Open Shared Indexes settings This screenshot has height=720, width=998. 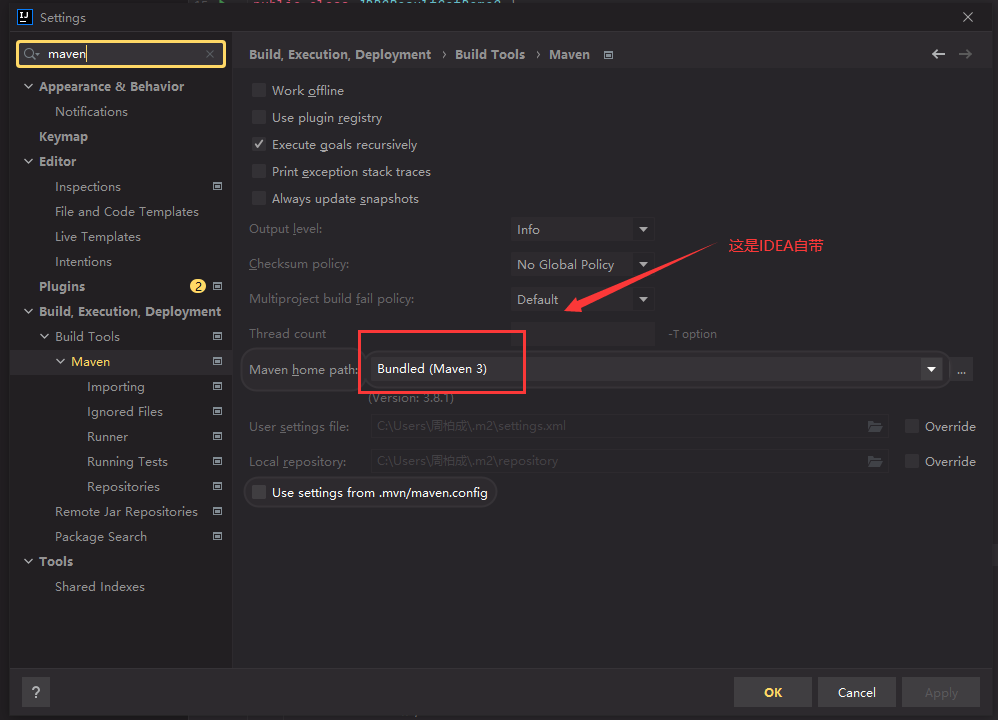click(x=100, y=586)
